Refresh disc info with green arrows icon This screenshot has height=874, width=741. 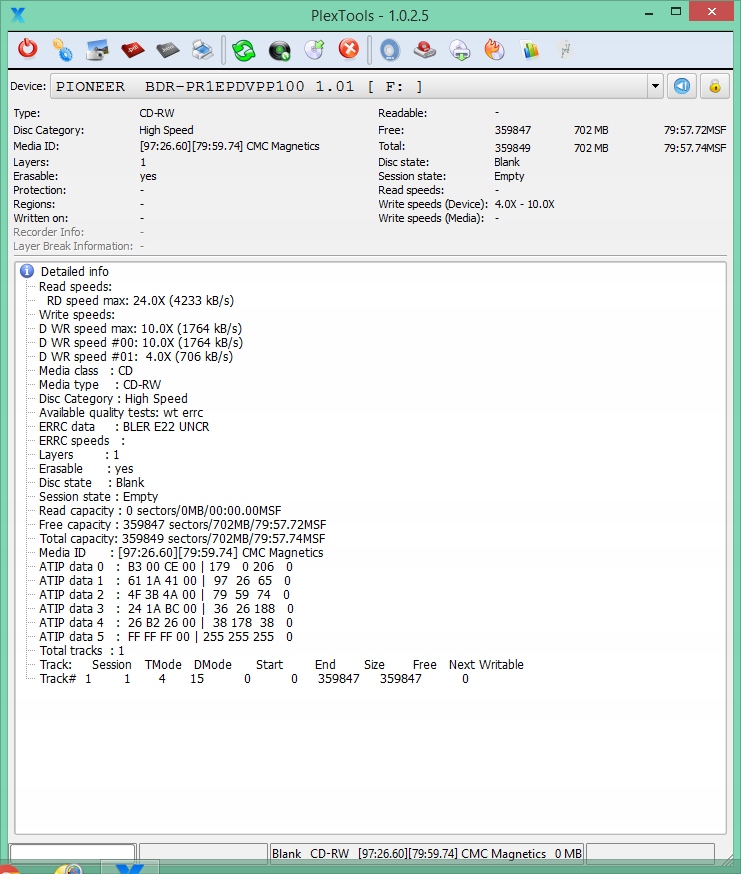[244, 50]
